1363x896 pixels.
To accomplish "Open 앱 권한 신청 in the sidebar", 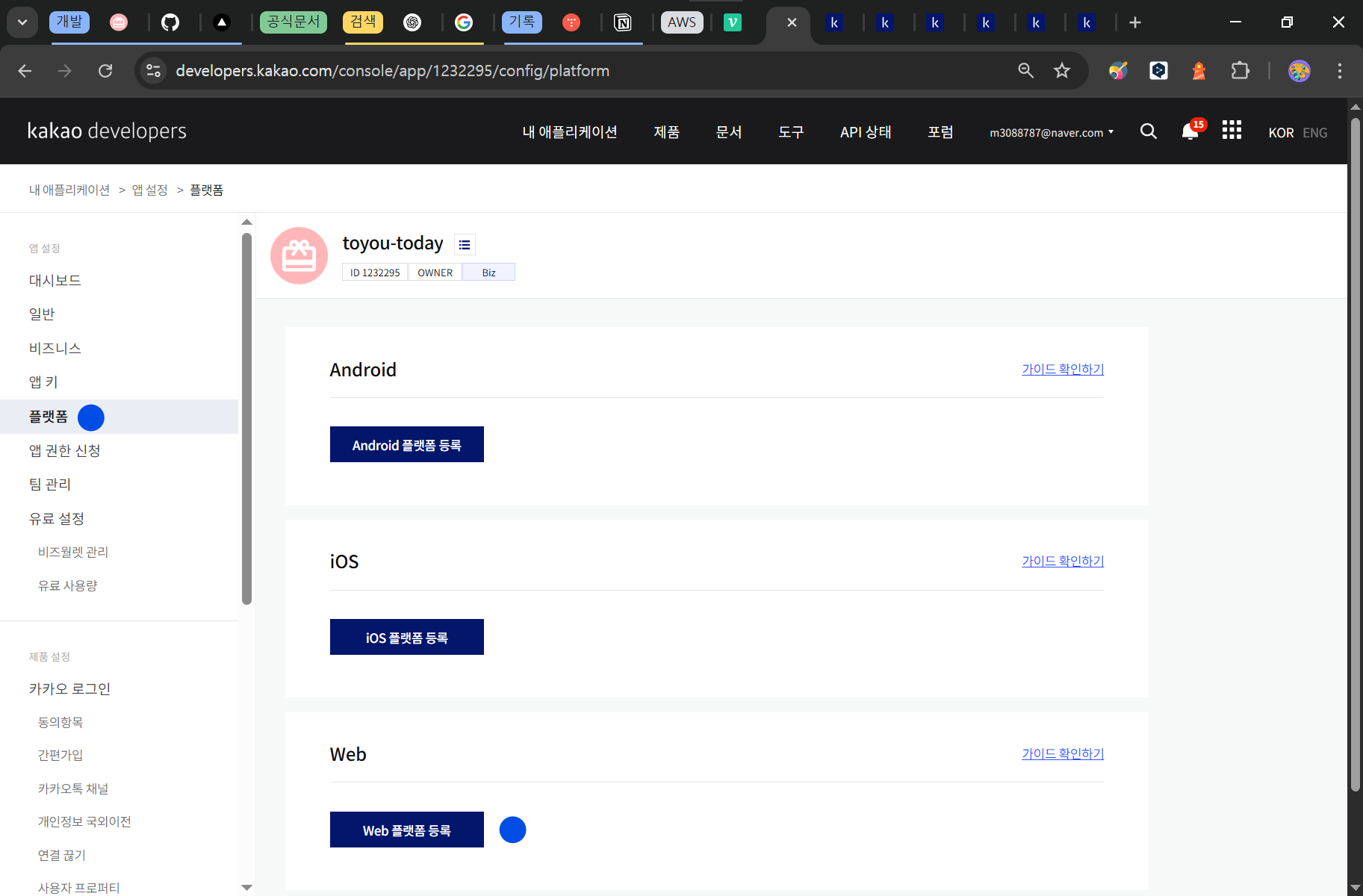I will [65, 451].
